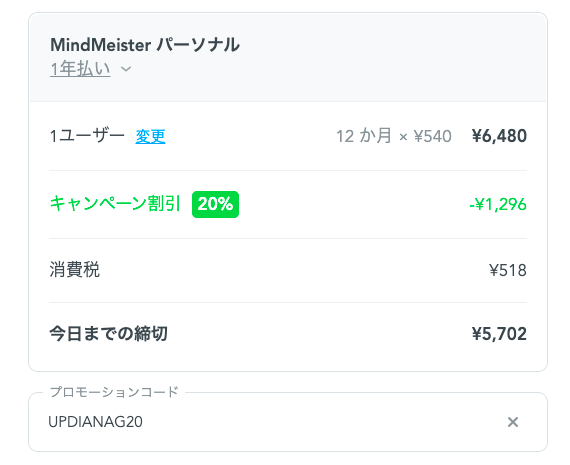Click the horizontal divider line below the 1ユーザー row
The width and height of the screenshot is (570, 465).
tap(288, 170)
